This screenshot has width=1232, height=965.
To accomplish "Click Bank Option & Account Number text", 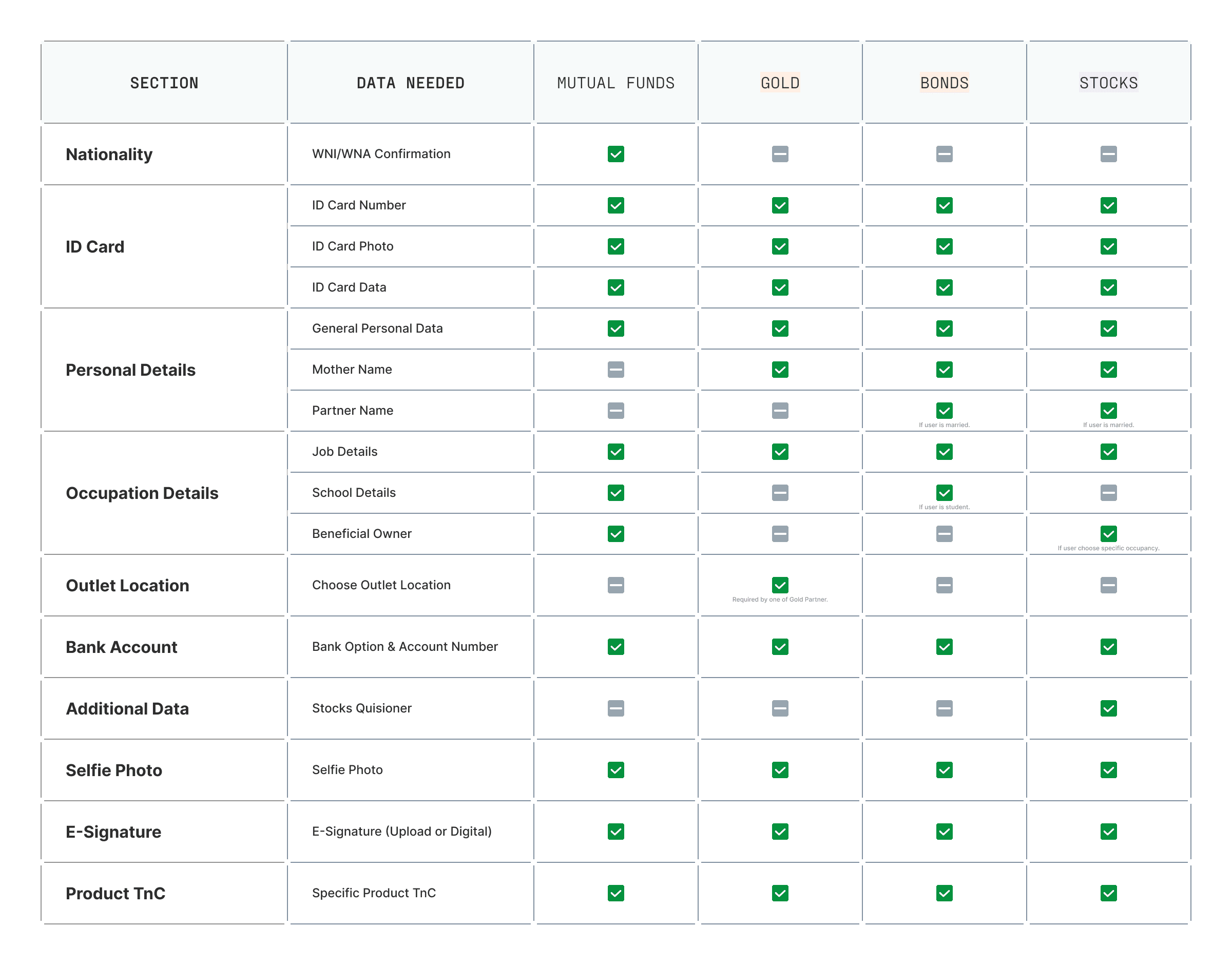I will [x=405, y=646].
